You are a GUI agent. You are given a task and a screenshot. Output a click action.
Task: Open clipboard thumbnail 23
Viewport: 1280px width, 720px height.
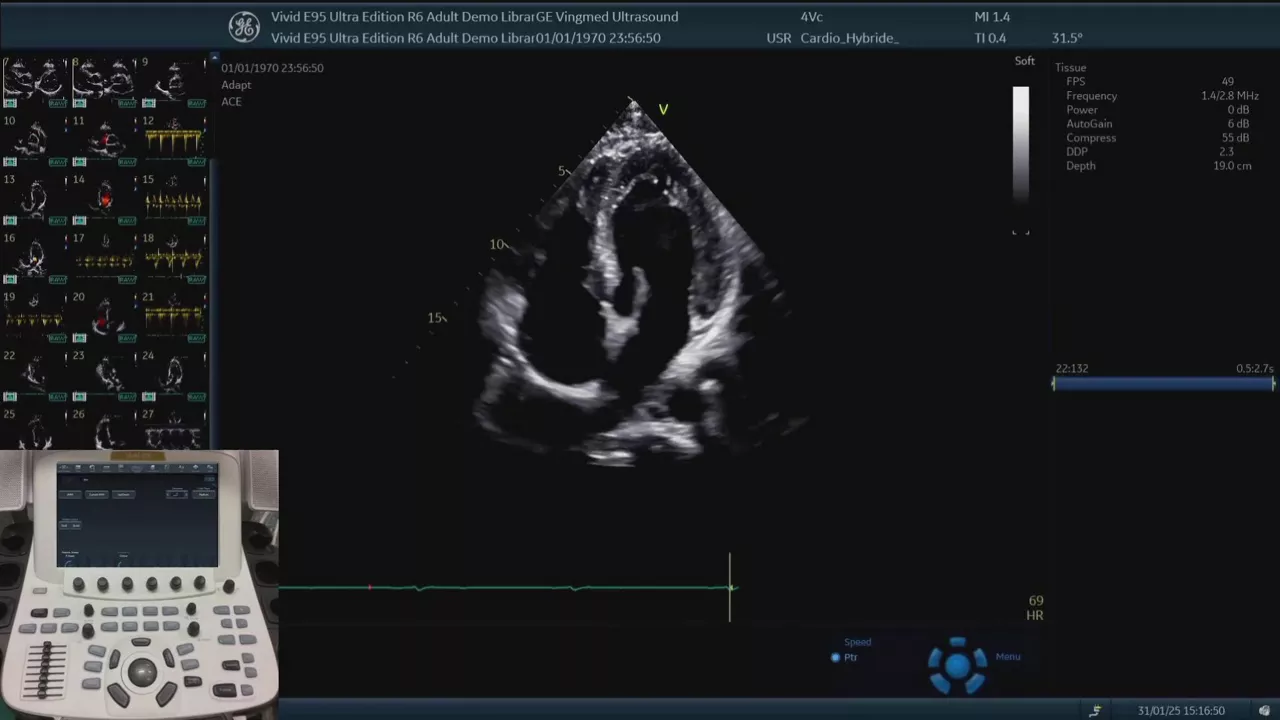point(105,375)
